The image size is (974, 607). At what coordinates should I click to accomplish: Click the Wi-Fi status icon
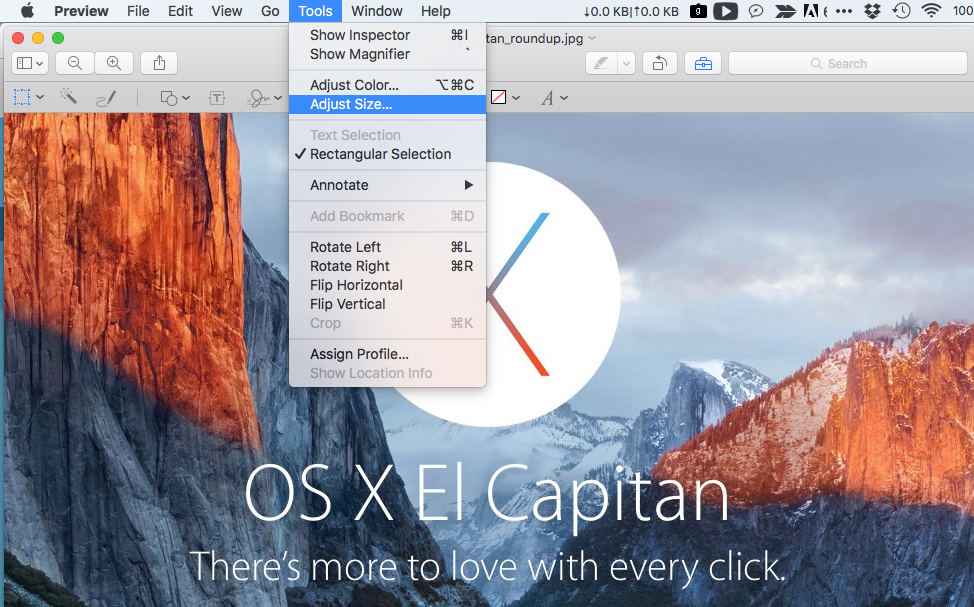tap(931, 11)
